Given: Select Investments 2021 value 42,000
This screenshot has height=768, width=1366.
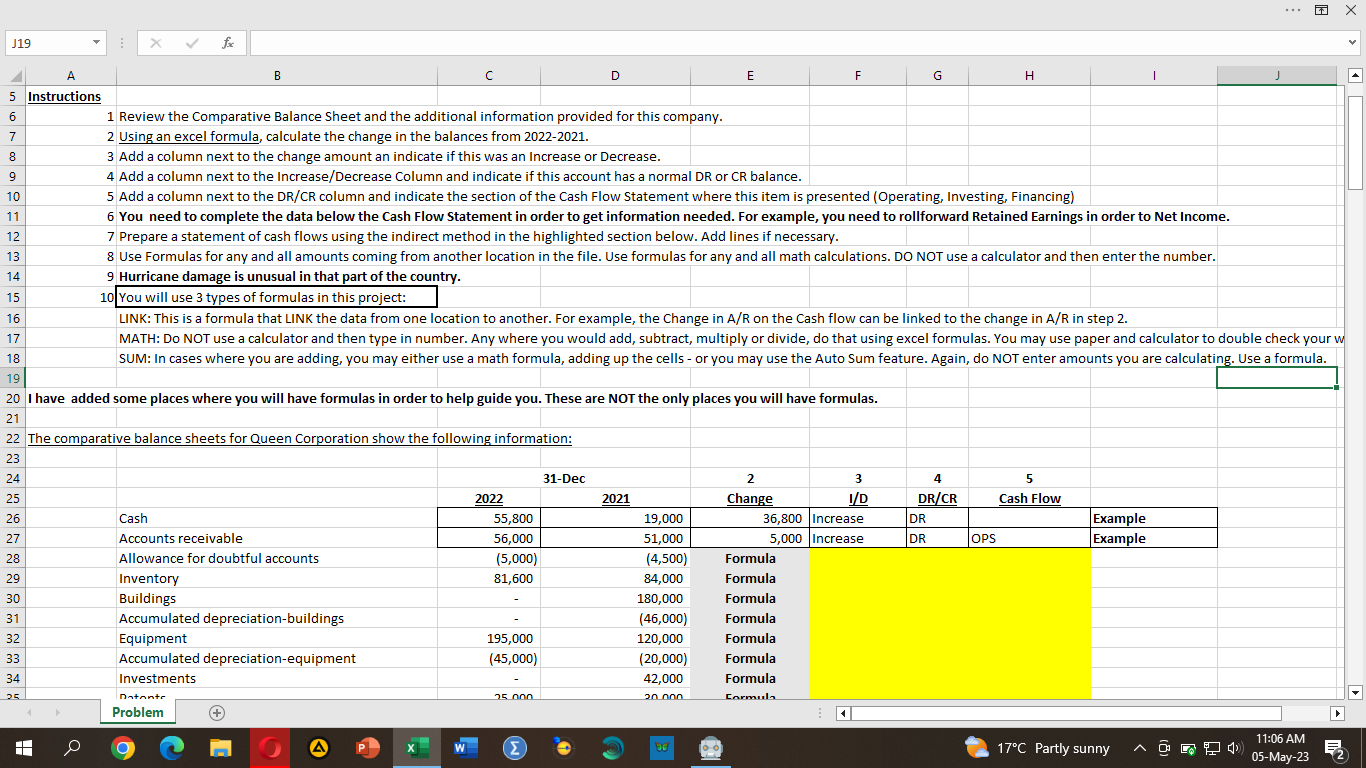Looking at the screenshot, I should pyautogui.click(x=614, y=678).
